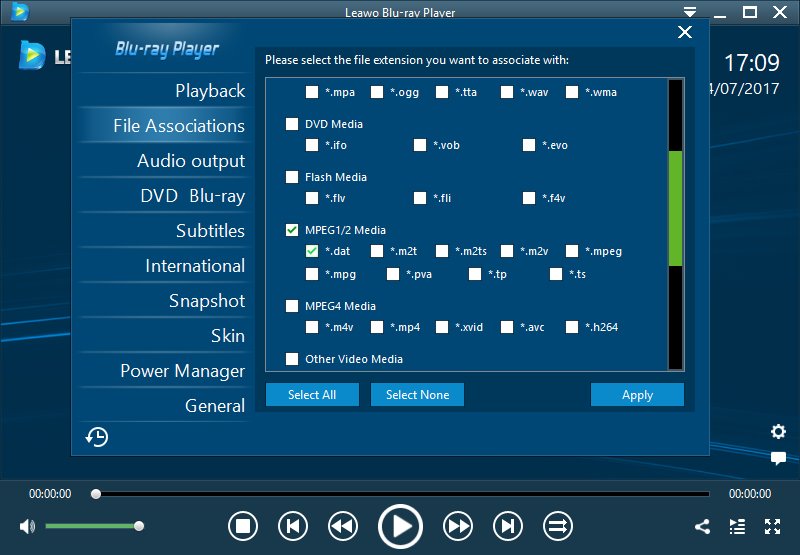Screen dimensions: 800x555
Task: Open the title bar dropdown menu arrow
Action: pyautogui.click(x=690, y=12)
